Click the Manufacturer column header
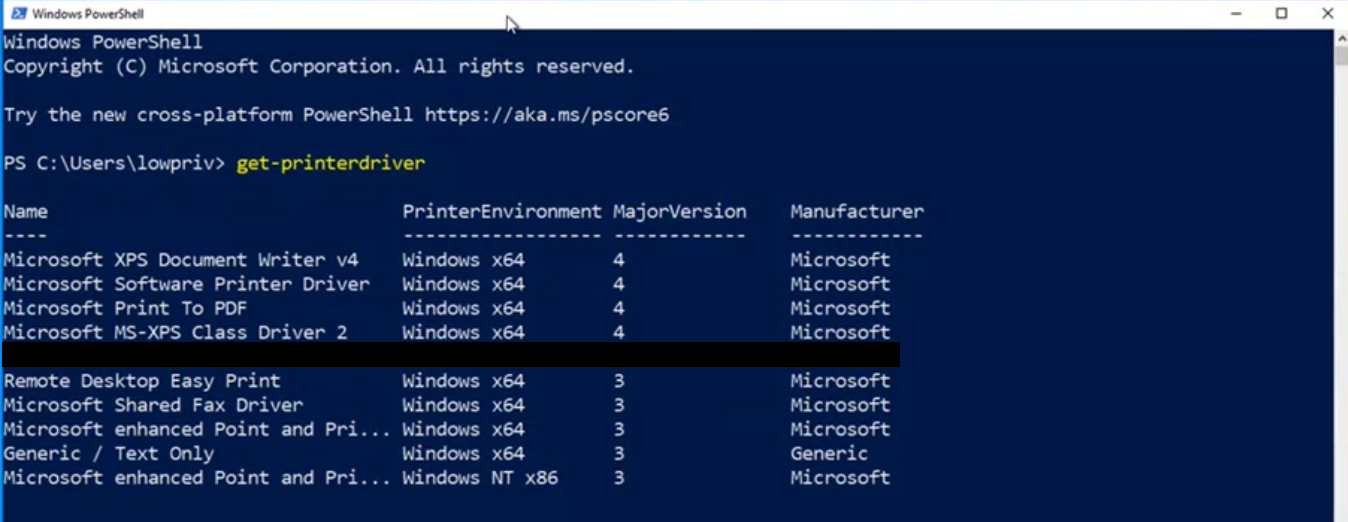Screen dimensions: 1348x522 click(x=856, y=212)
